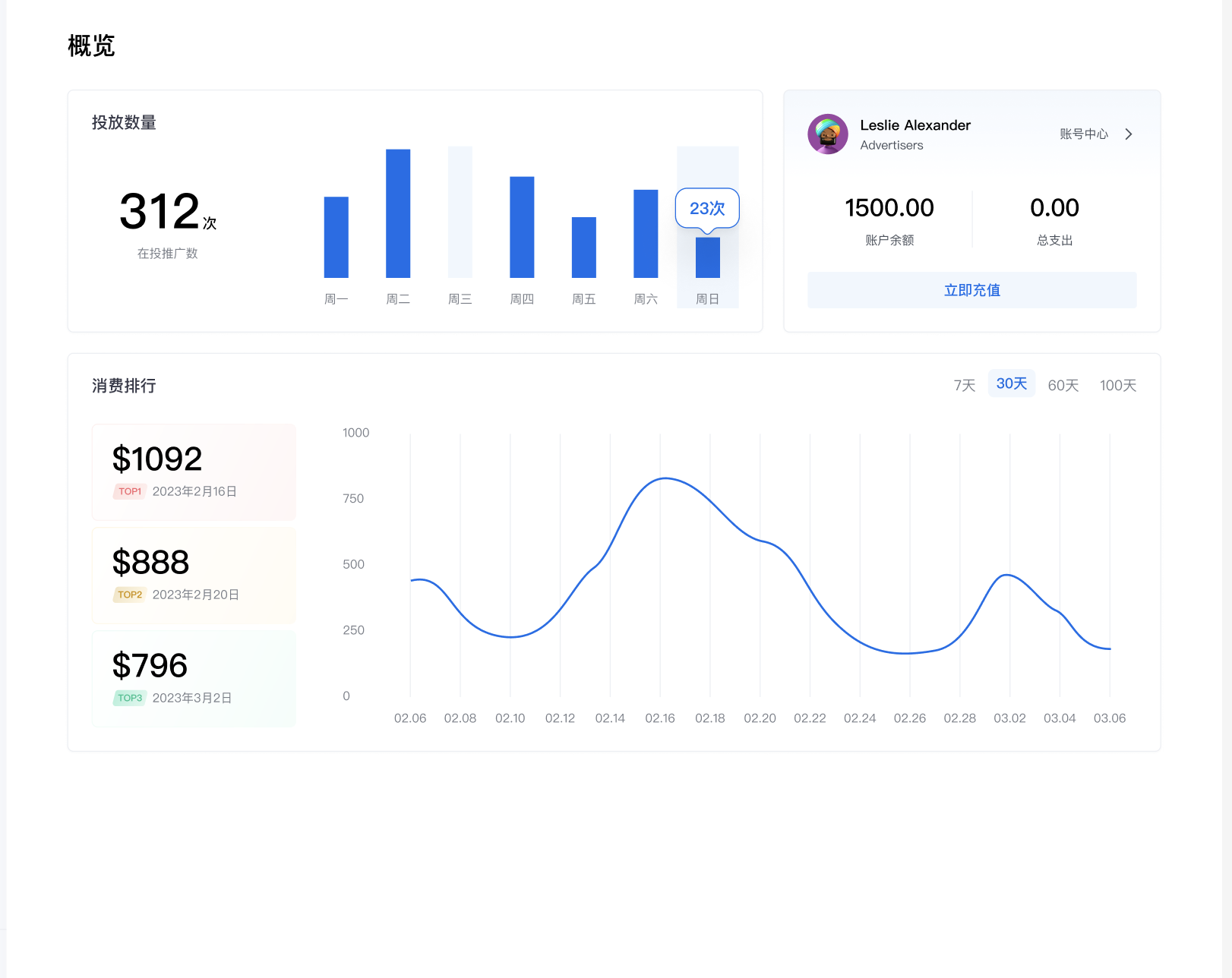Click the 周六 bar in chart
Screen dimensions: 1232x978
coord(646,234)
